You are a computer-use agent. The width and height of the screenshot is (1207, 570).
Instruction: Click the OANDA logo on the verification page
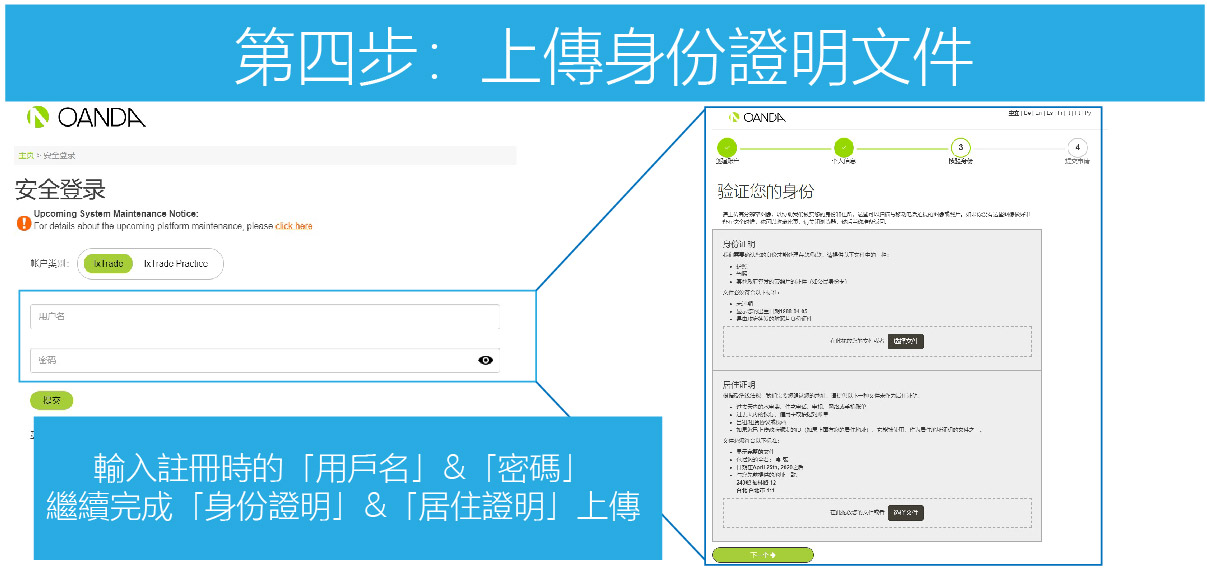tap(757, 117)
